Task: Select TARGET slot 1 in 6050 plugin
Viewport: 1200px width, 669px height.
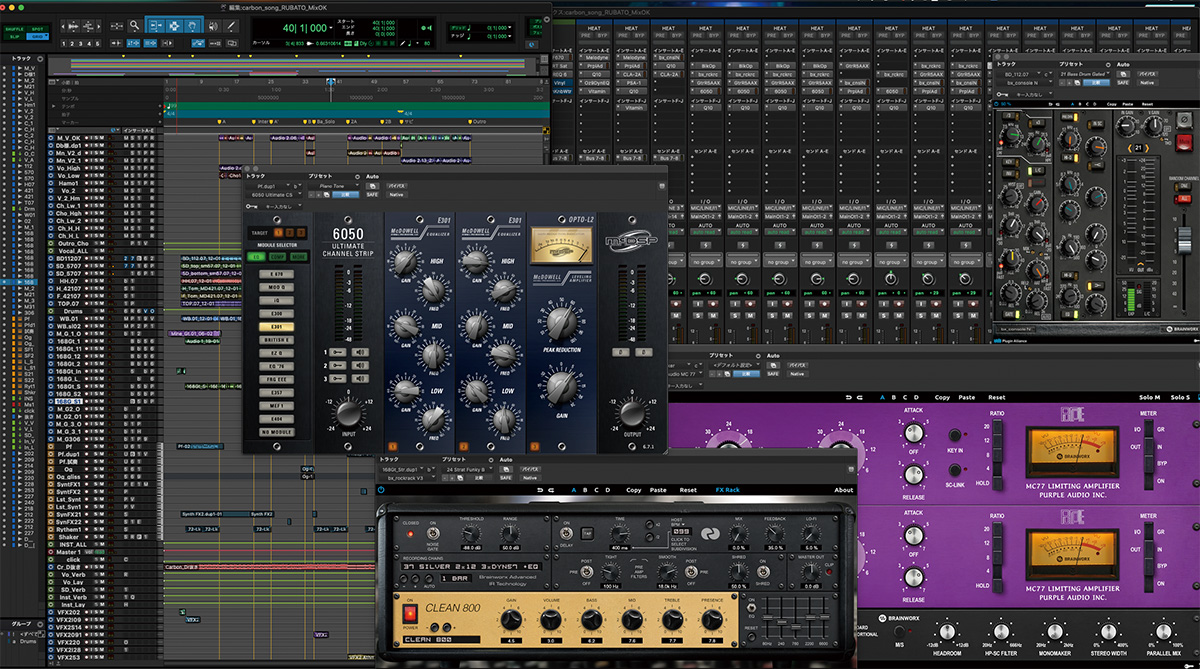Action: coord(280,233)
